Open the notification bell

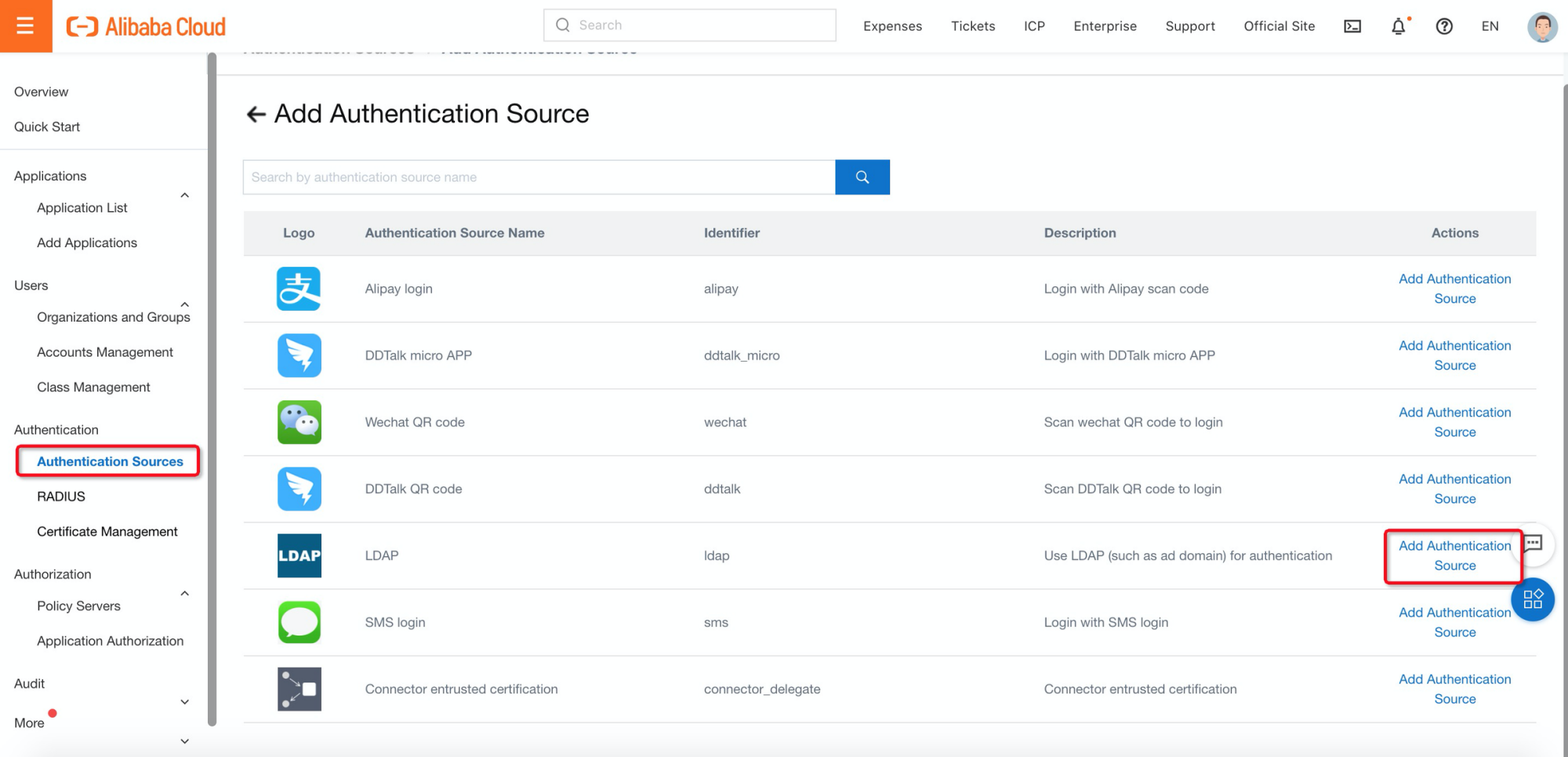[1399, 26]
